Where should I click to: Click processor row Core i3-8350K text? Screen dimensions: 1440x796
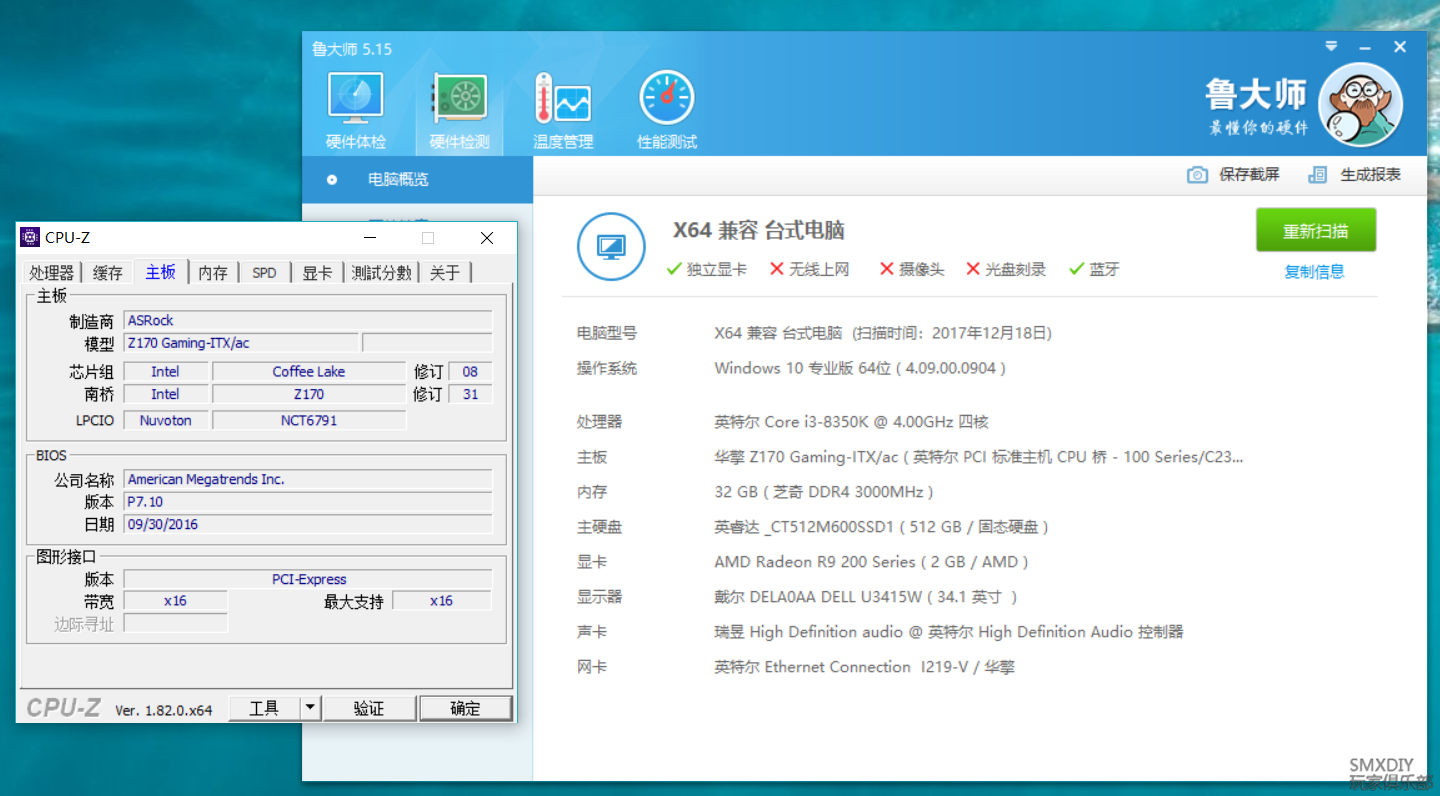851,422
